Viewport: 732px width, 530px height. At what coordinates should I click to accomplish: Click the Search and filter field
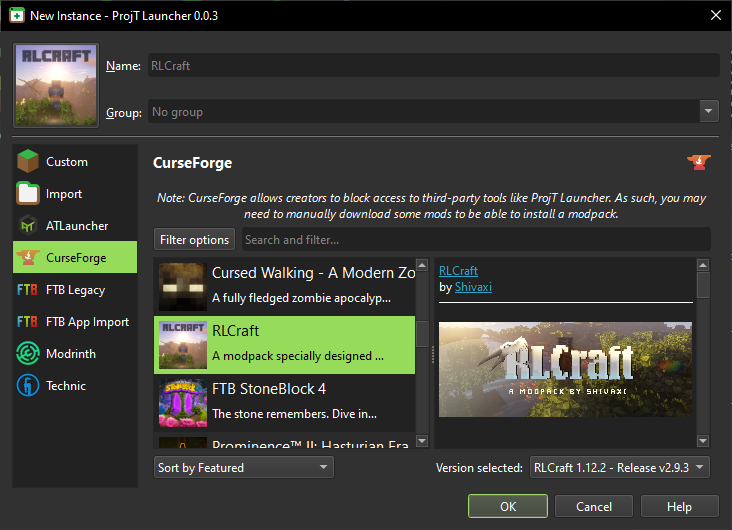pos(476,240)
